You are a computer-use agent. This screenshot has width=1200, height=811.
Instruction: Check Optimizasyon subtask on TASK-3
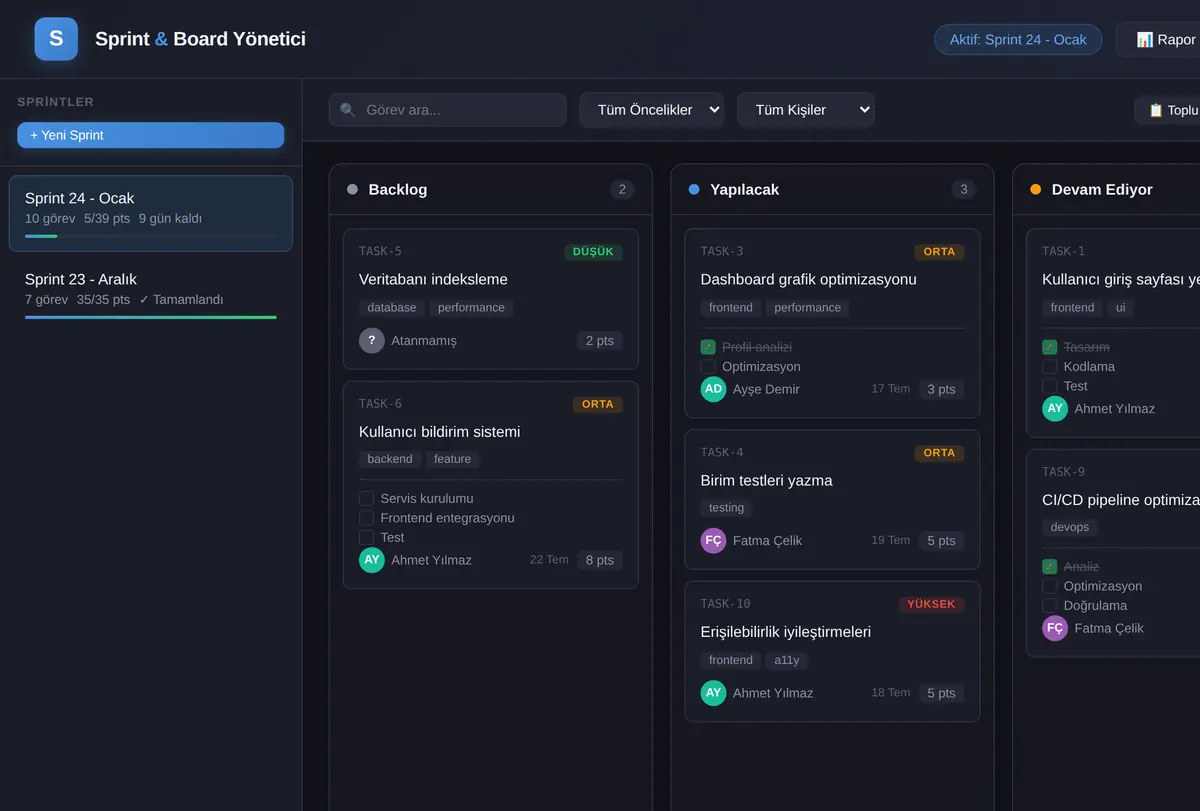click(x=708, y=367)
